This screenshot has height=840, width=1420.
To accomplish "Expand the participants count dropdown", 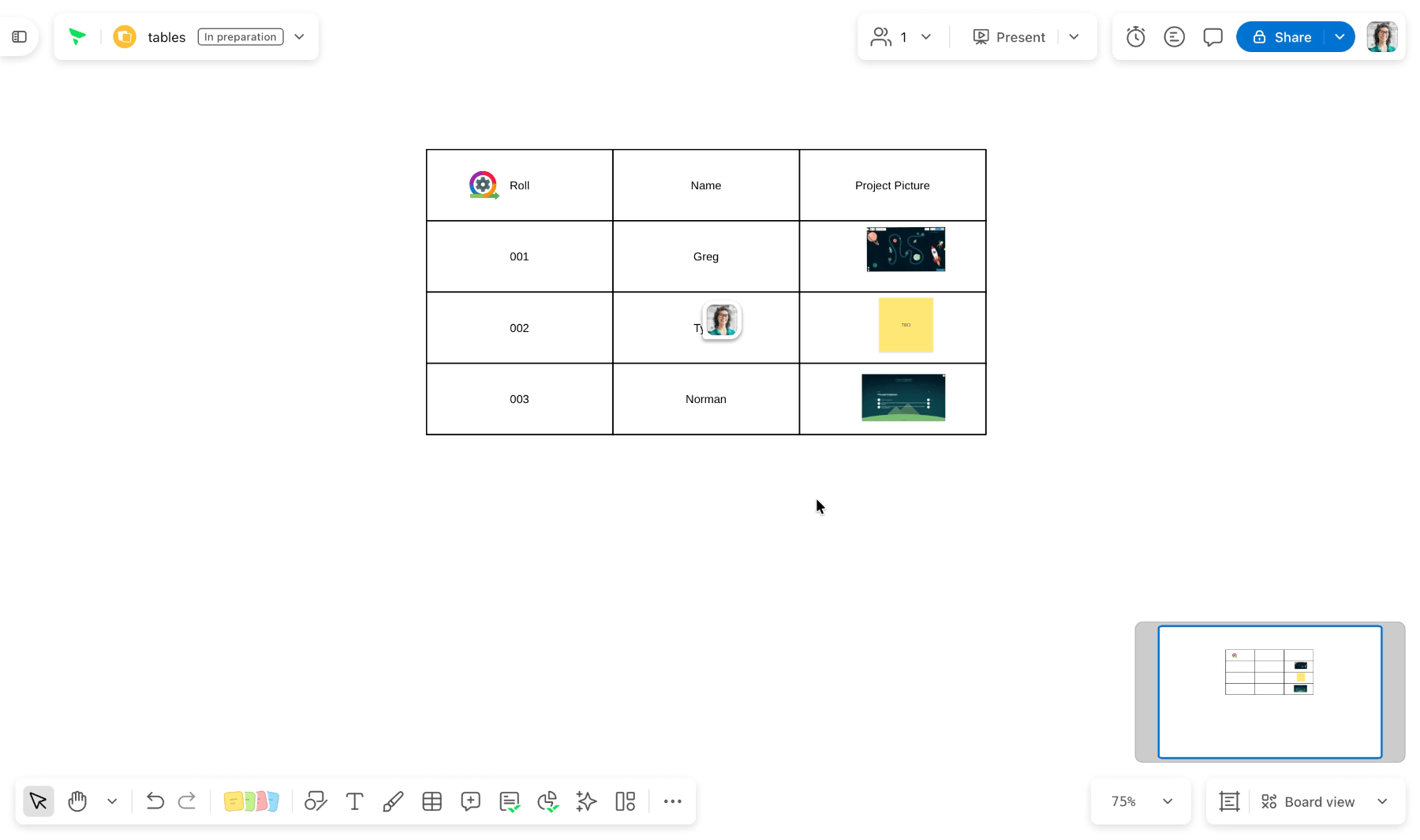I will [926, 37].
